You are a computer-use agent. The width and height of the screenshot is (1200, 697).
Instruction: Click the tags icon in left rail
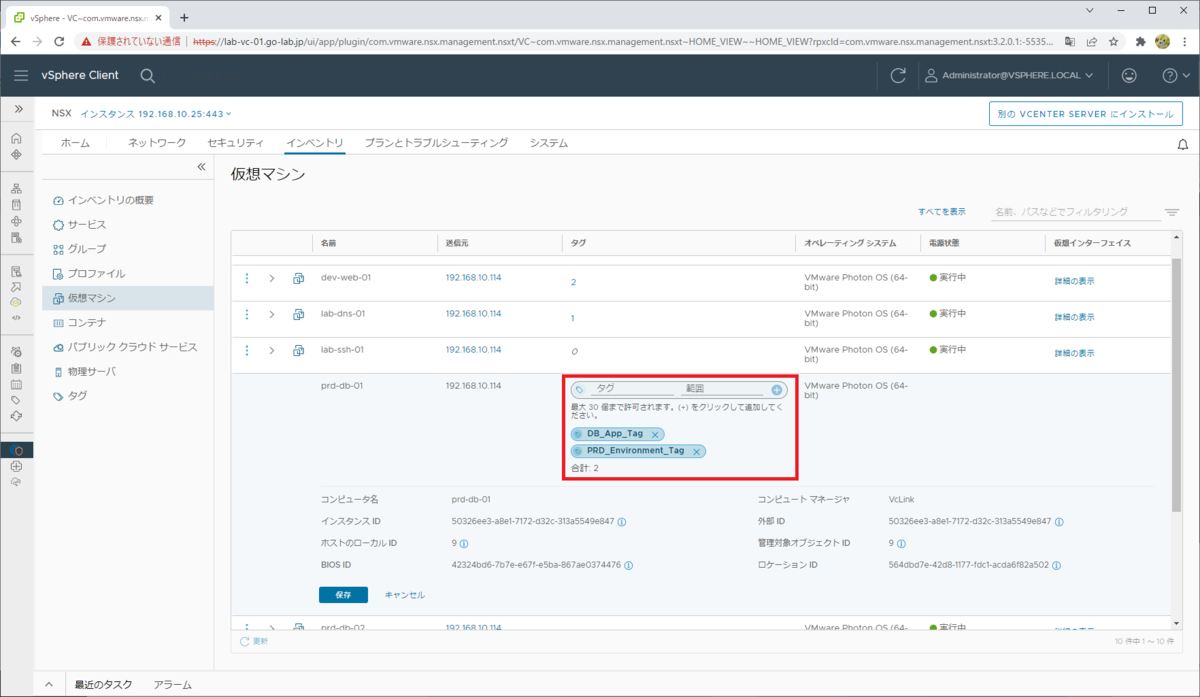[16, 400]
